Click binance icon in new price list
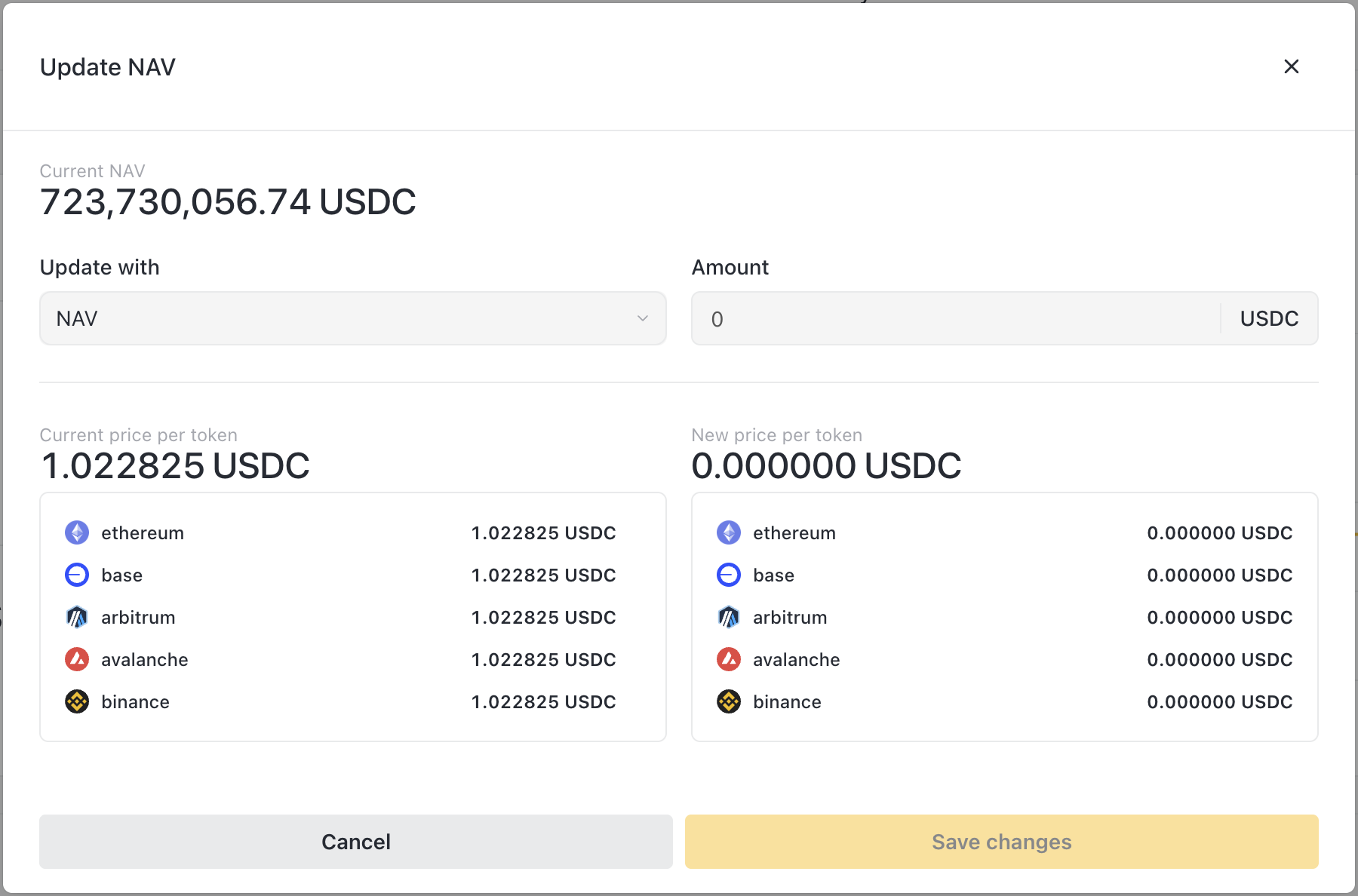This screenshot has width=1358, height=896. [729, 701]
